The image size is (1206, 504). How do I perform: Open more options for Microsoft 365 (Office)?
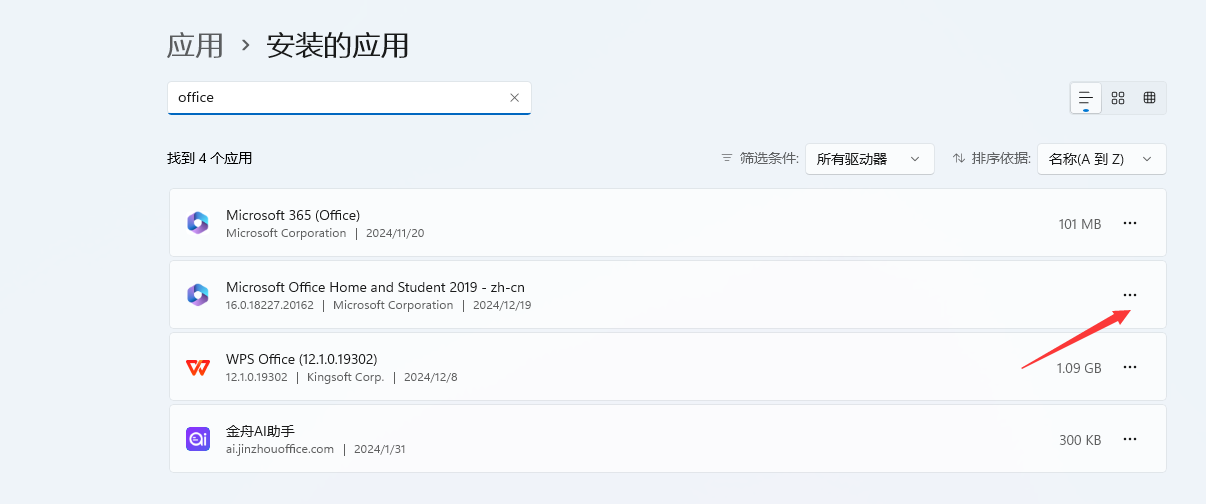(x=1130, y=223)
